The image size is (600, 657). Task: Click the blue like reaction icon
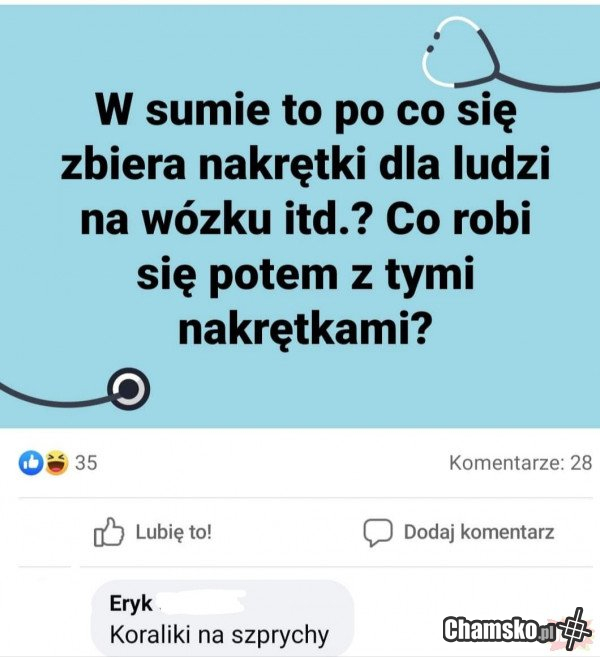point(31,463)
